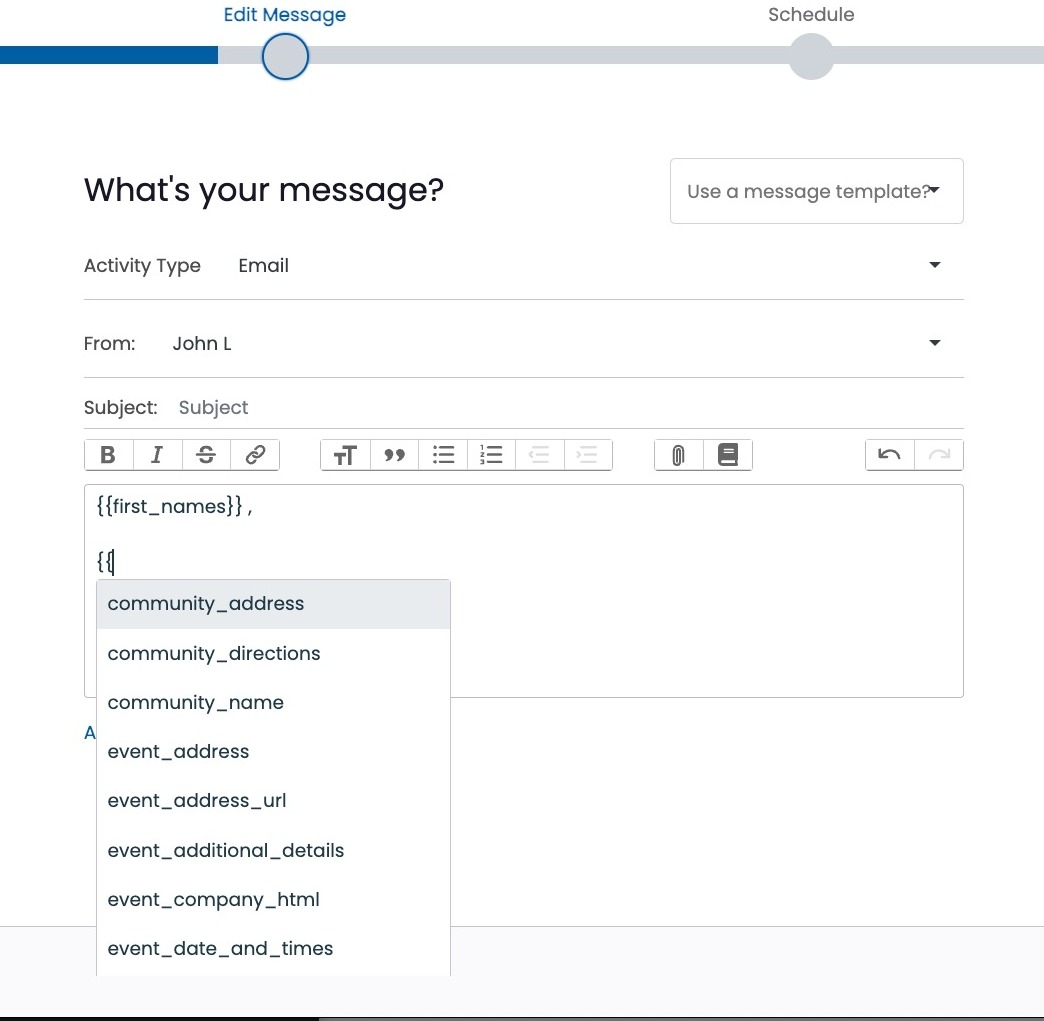This screenshot has height=1021, width=1044.
Task: Undo the last edit
Action: 890,455
